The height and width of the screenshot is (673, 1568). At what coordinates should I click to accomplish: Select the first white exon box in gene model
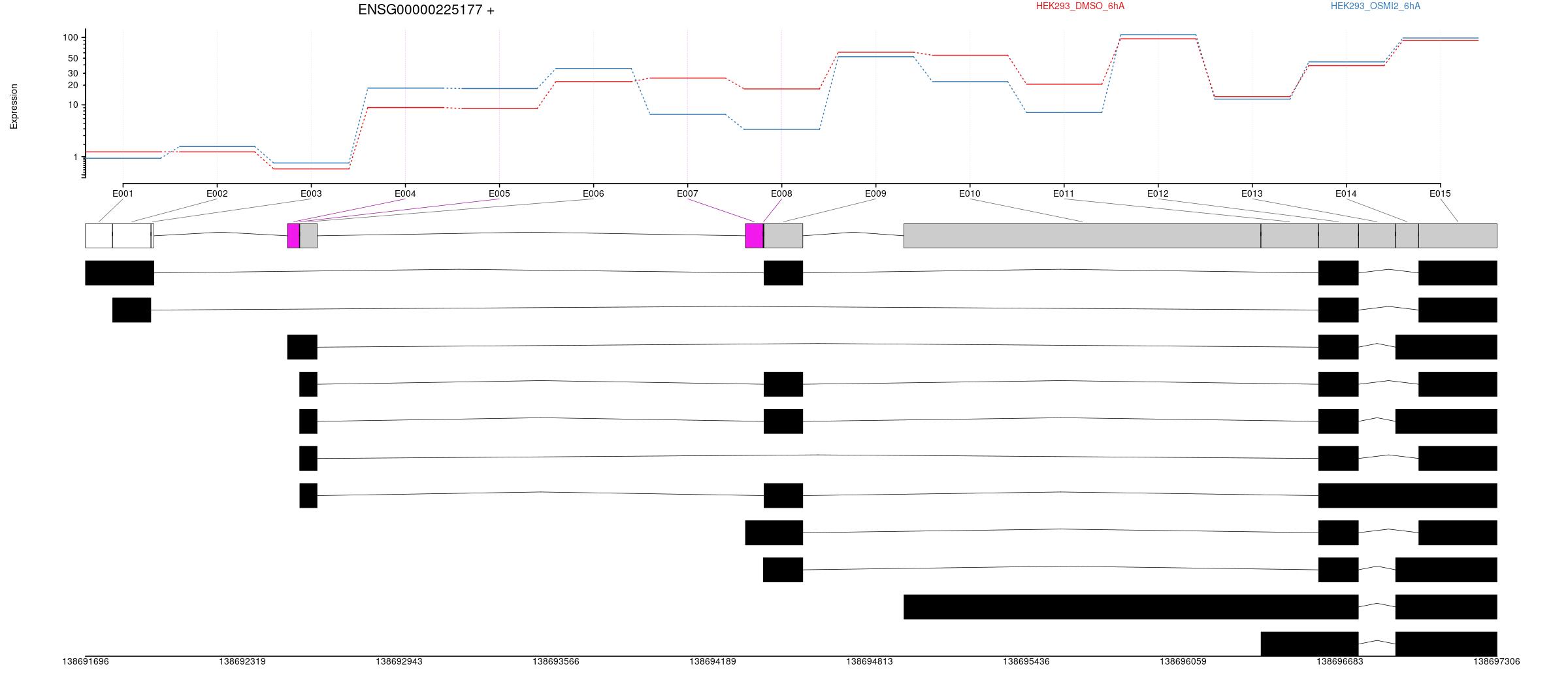(99, 236)
